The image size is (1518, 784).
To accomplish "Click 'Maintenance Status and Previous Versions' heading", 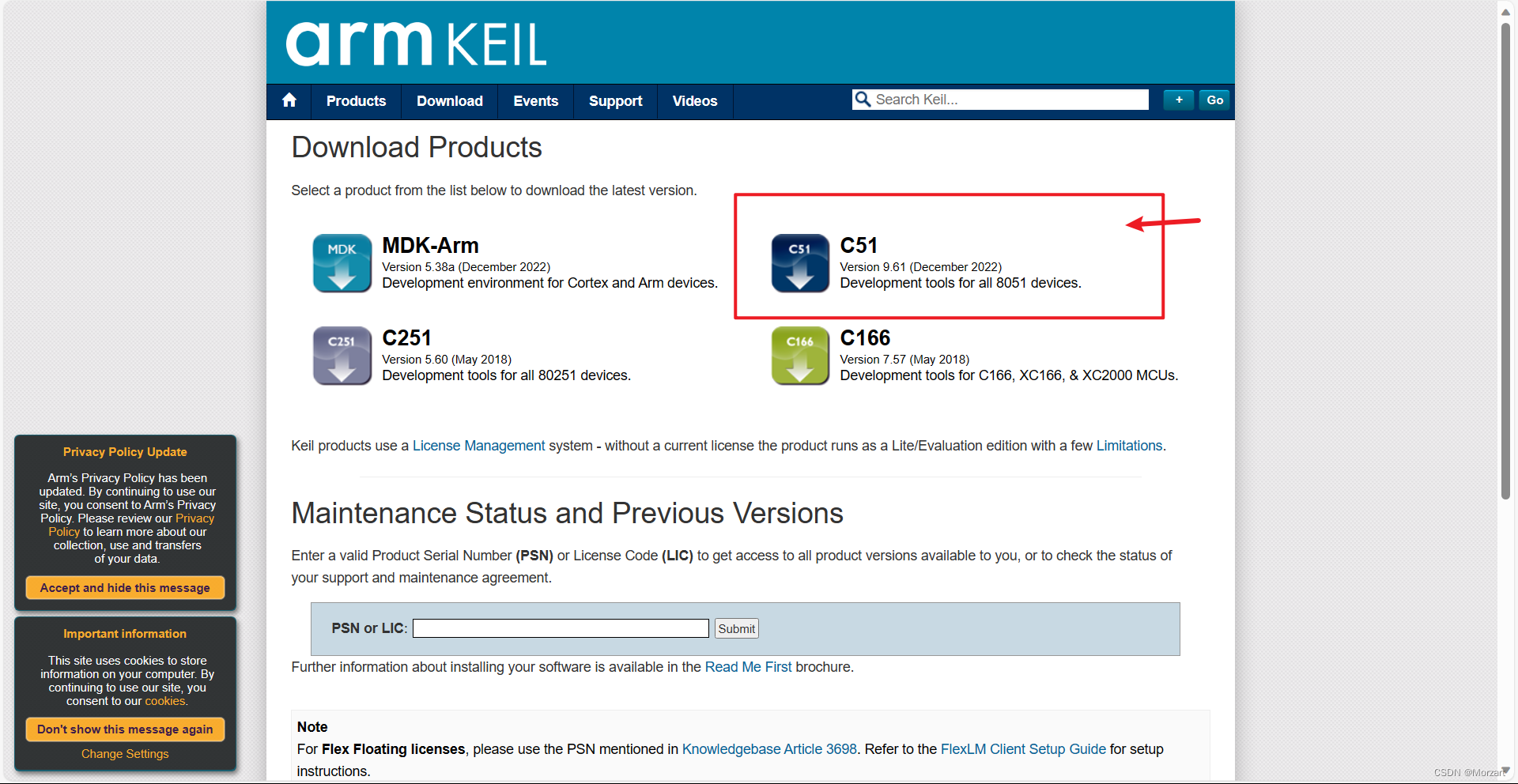I will click(x=567, y=514).
